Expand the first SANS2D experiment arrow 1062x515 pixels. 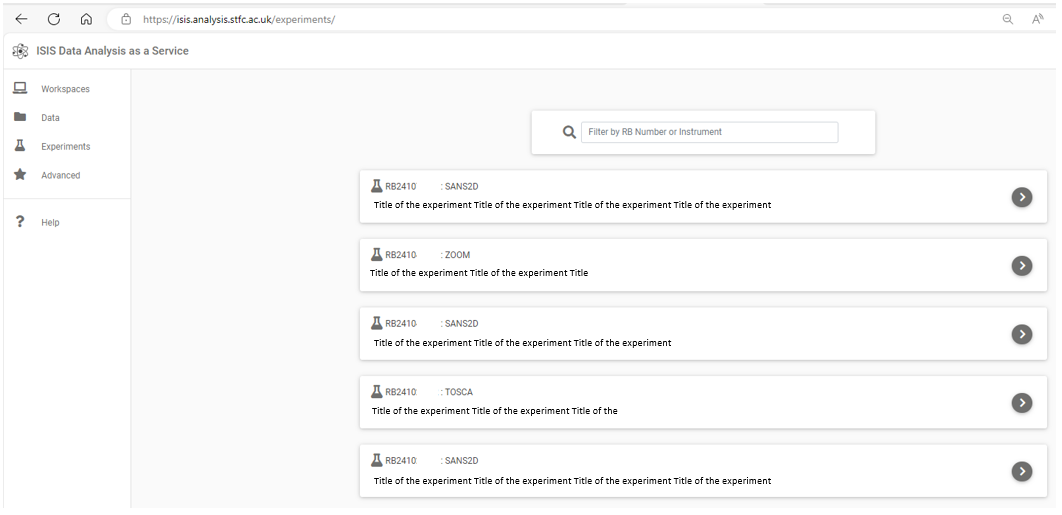pyautogui.click(x=1021, y=197)
